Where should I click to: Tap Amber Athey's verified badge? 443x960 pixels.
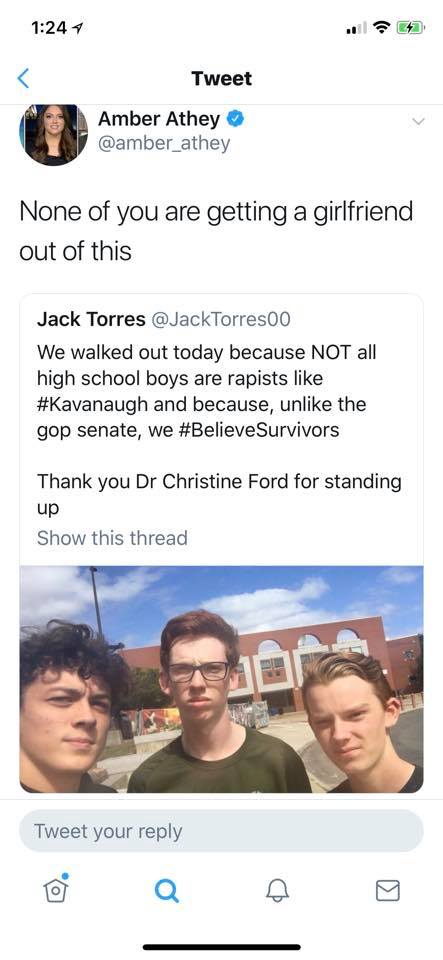(x=236, y=119)
